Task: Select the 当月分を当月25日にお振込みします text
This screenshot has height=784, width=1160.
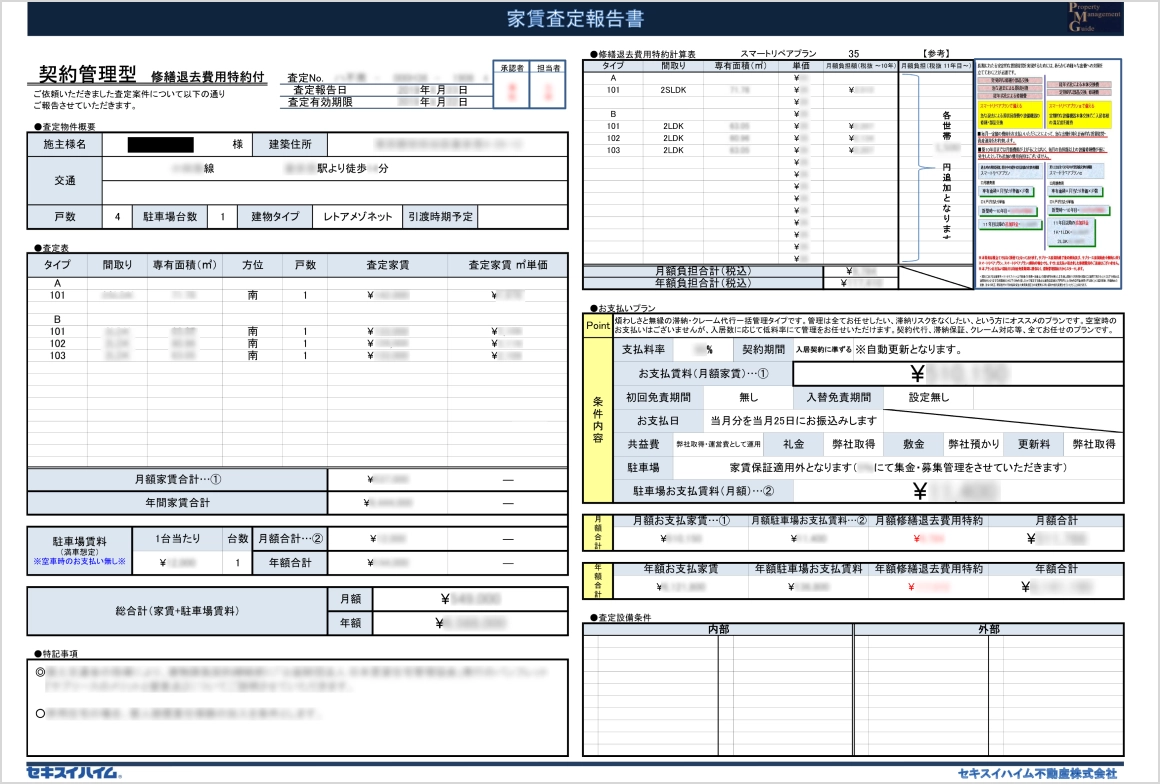Action: click(x=793, y=421)
